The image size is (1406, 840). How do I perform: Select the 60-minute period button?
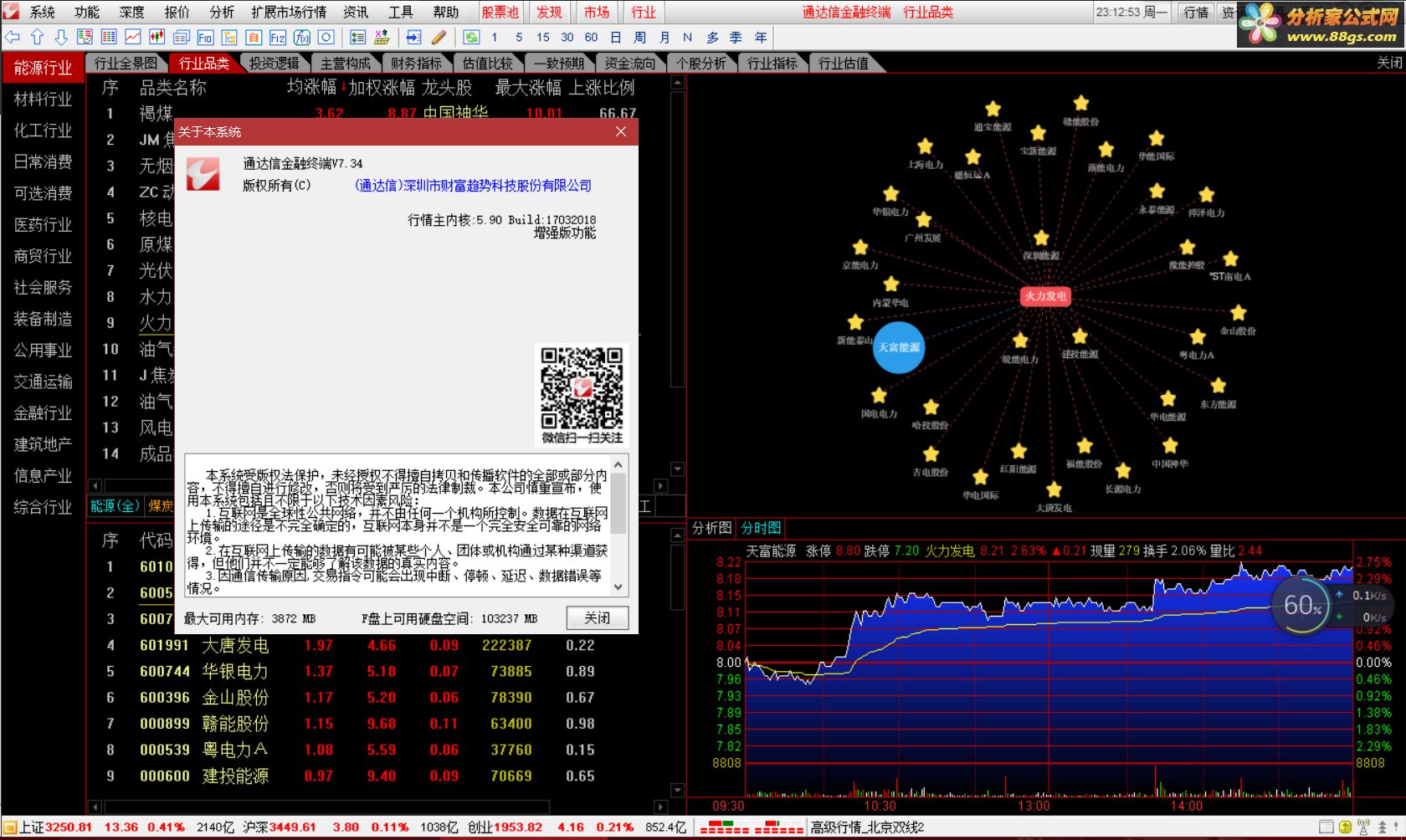click(591, 37)
